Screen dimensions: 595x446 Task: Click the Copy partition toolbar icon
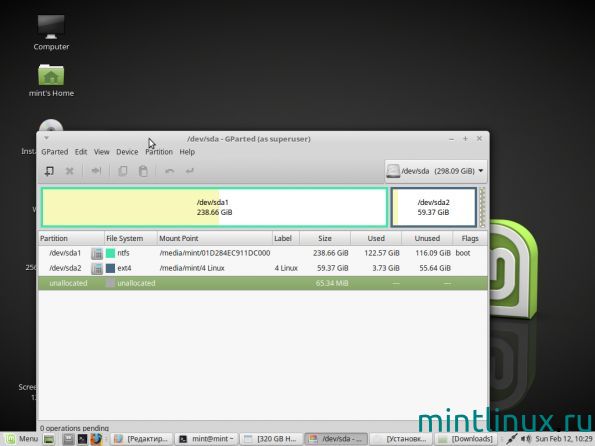123,171
